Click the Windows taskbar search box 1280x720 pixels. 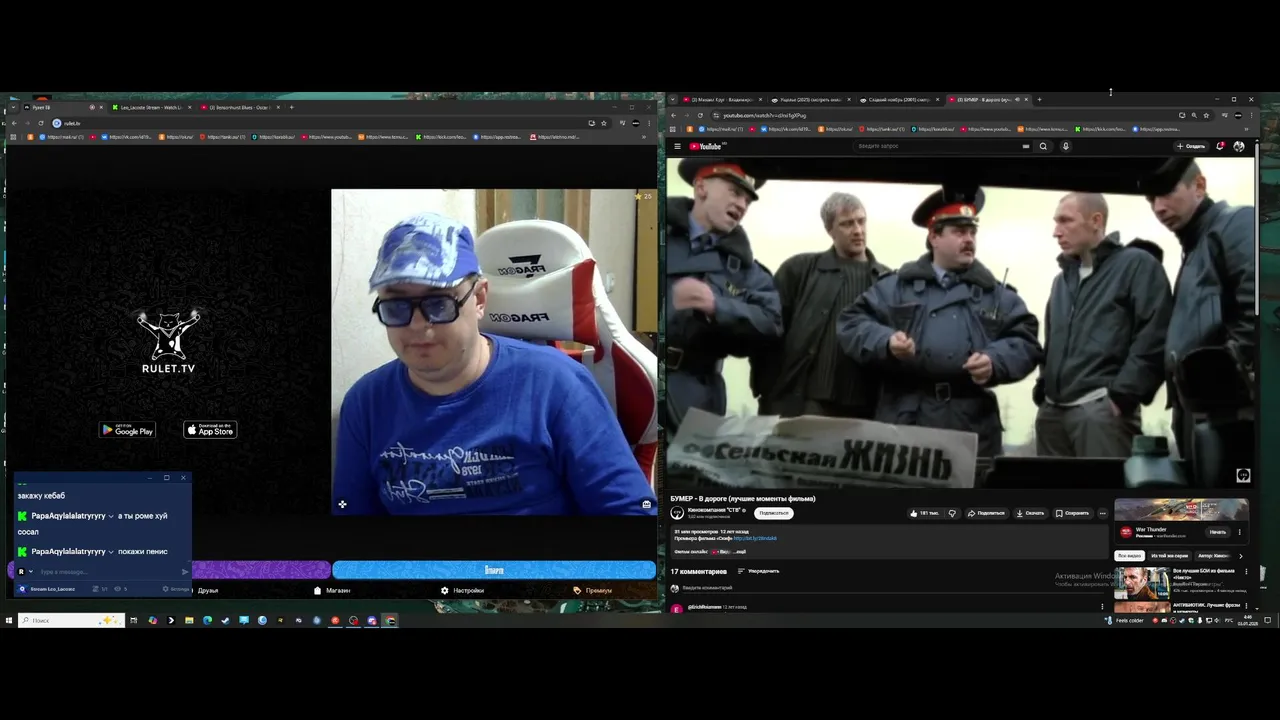point(71,620)
